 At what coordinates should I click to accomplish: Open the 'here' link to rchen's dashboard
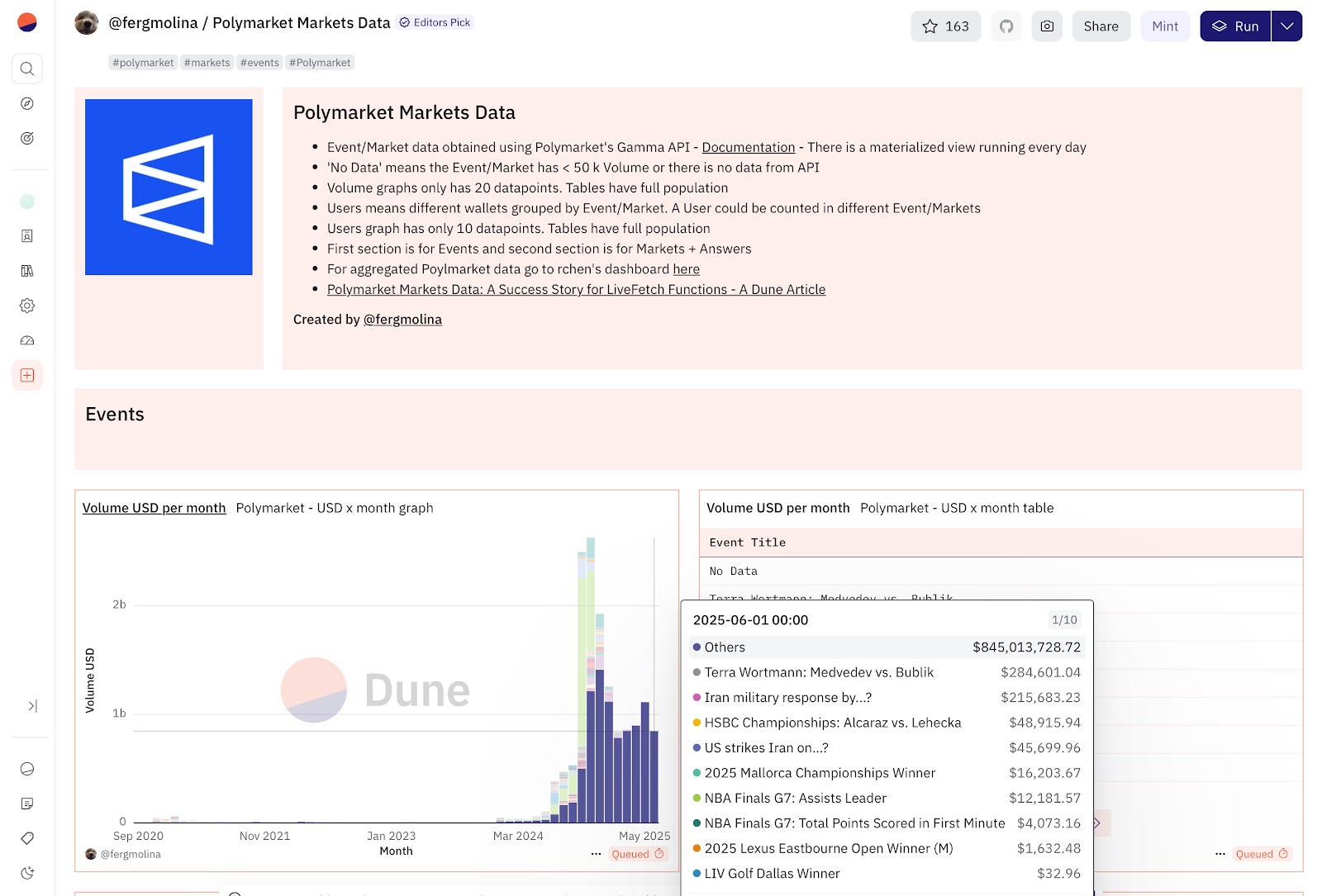[686, 269]
